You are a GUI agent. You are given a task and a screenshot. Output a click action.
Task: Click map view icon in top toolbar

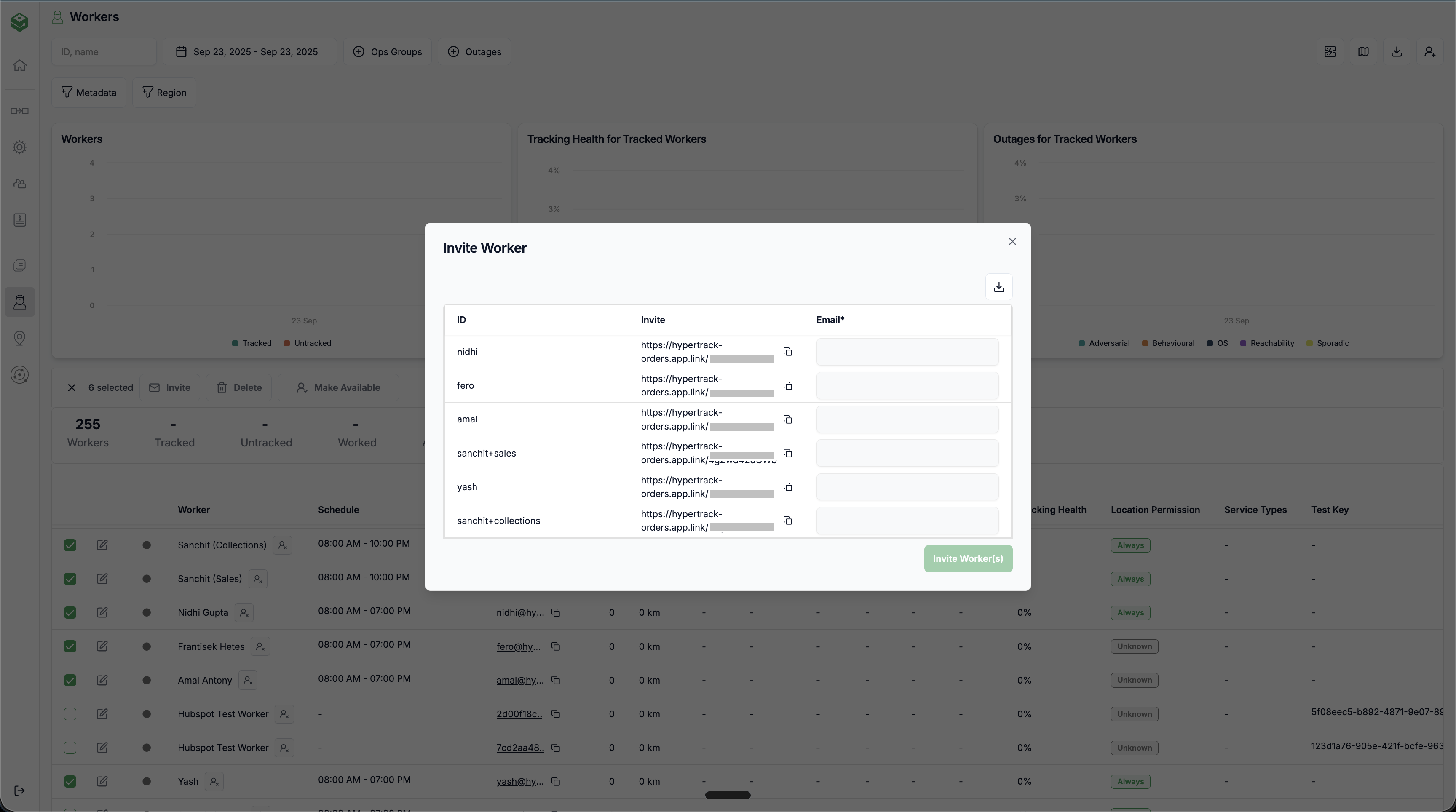pyautogui.click(x=1363, y=52)
